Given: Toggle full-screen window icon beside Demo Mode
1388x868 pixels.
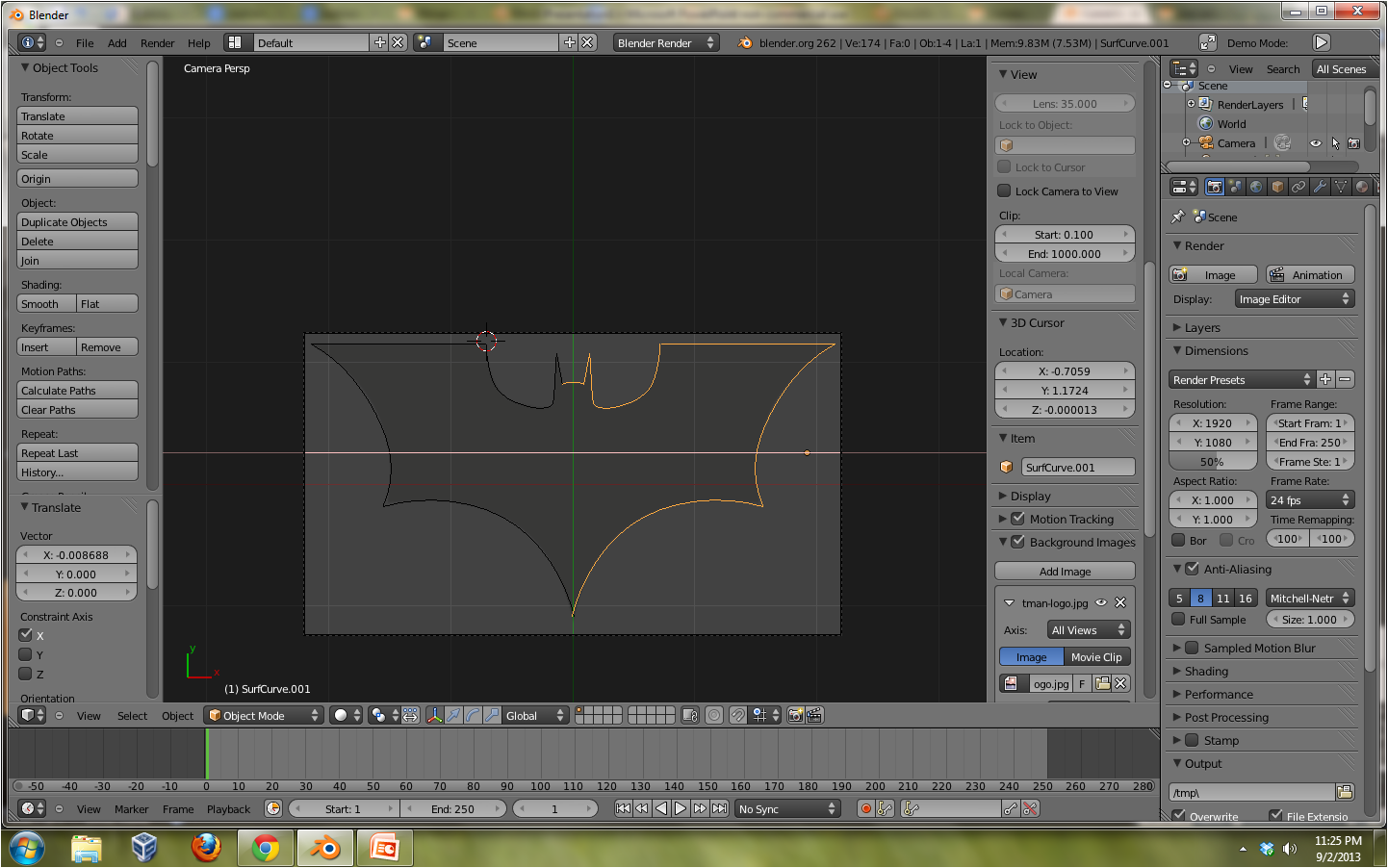Looking at the screenshot, I should click(1208, 42).
